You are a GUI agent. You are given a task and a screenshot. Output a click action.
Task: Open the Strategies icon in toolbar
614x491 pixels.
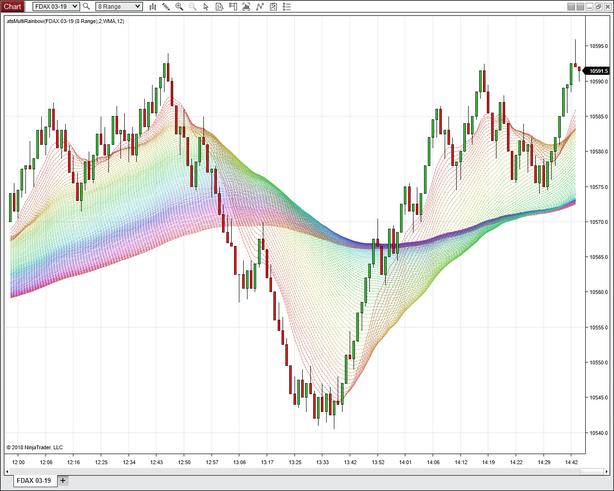(275, 6)
